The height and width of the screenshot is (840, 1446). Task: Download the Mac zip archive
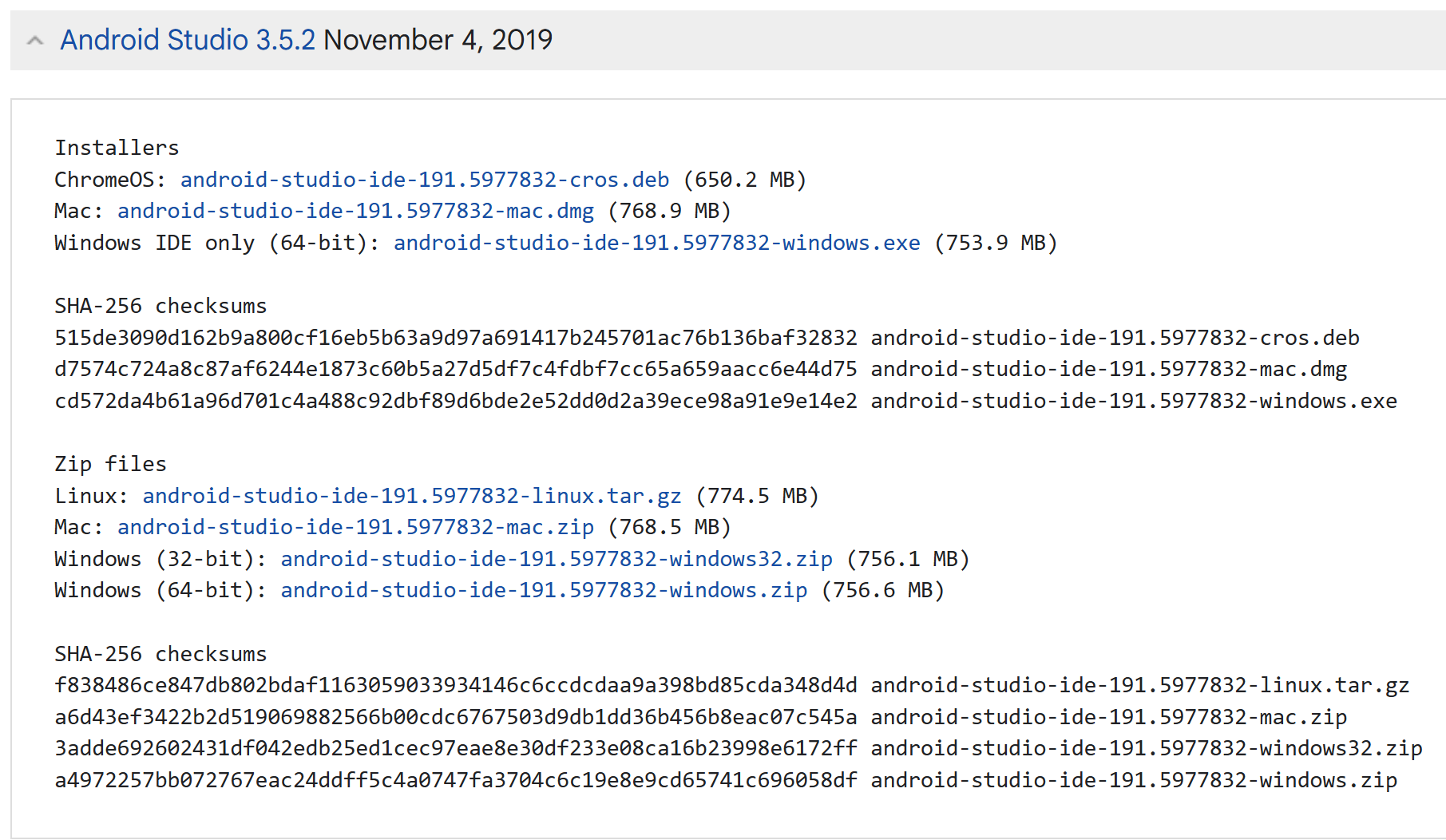tap(355, 527)
